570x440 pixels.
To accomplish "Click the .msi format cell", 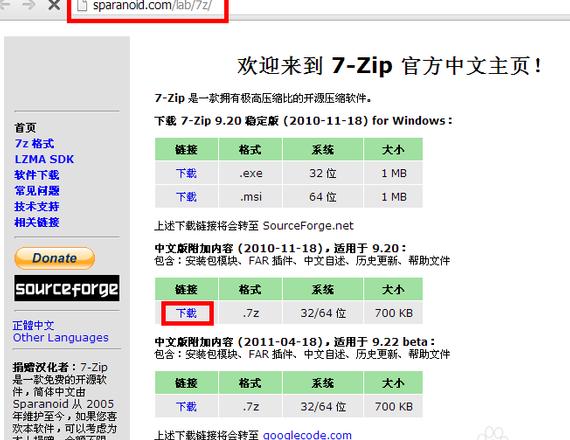I will click(250, 197).
